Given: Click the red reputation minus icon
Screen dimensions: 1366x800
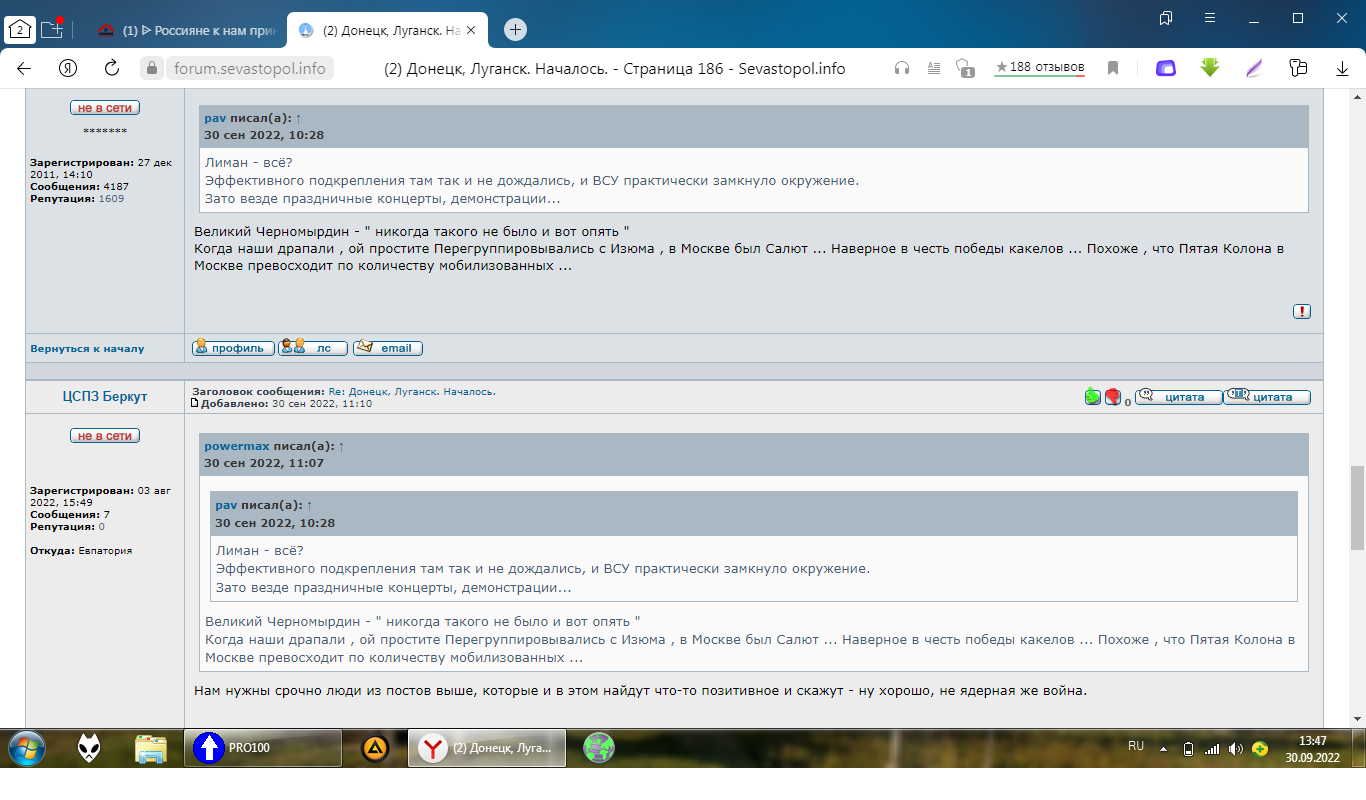Looking at the screenshot, I should (x=1113, y=397).
